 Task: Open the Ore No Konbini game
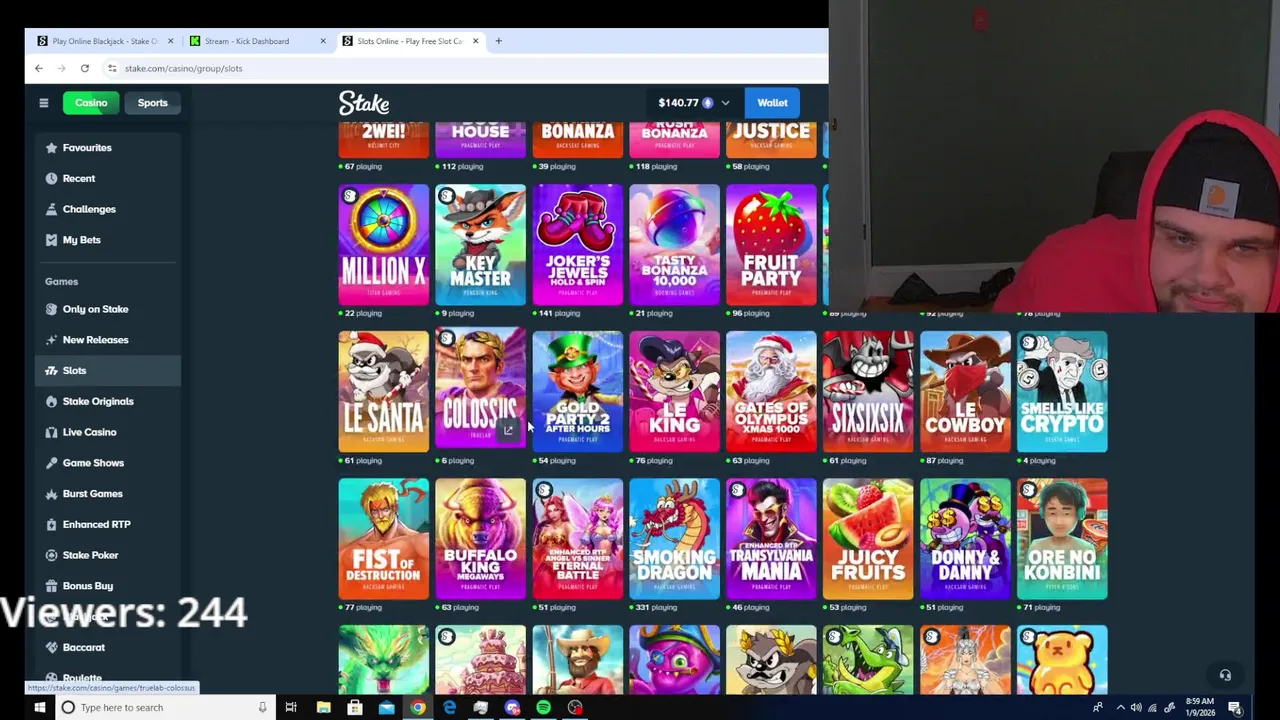1062,539
